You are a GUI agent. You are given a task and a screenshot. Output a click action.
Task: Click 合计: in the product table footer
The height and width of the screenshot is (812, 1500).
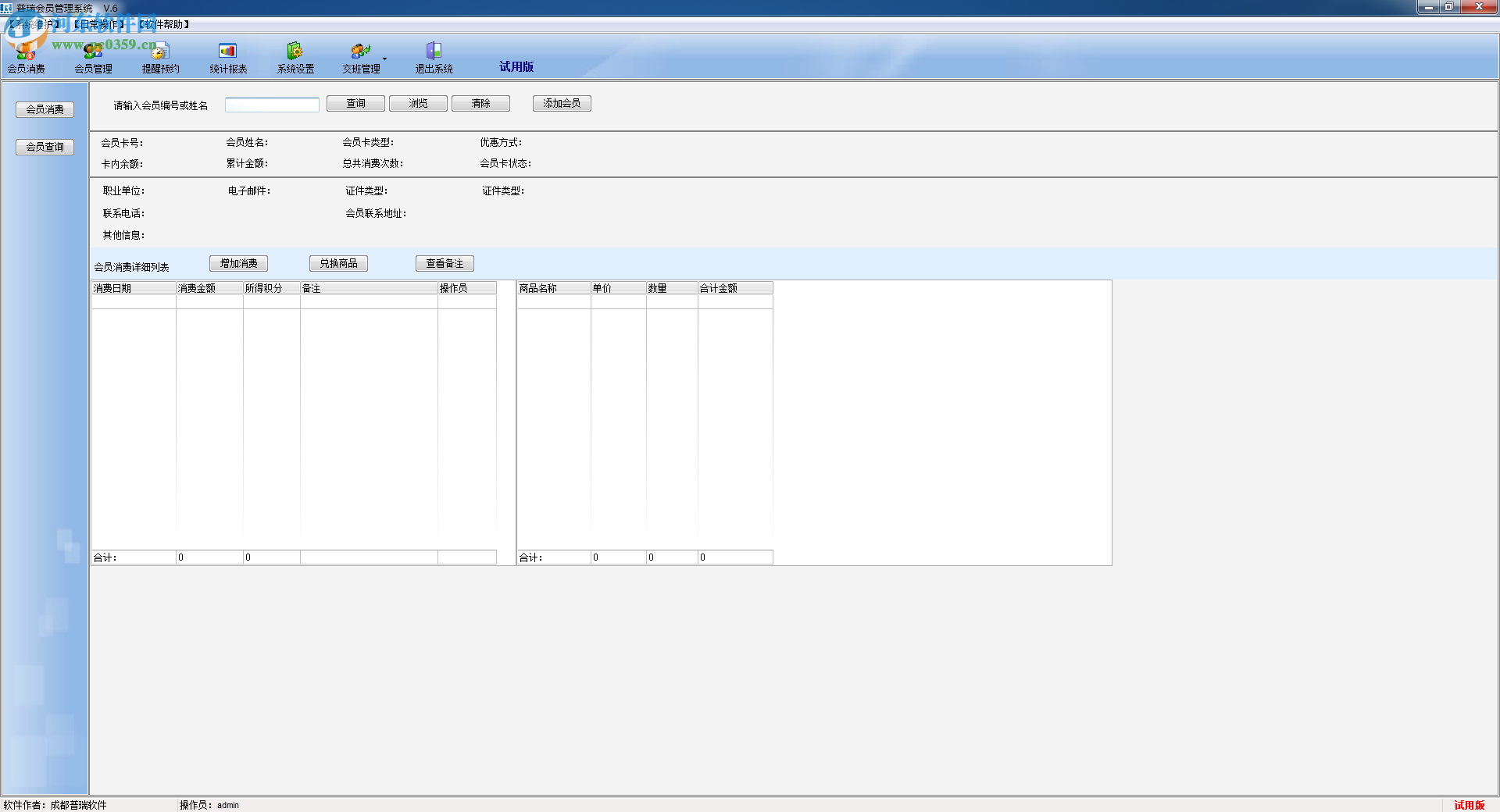pyautogui.click(x=530, y=557)
